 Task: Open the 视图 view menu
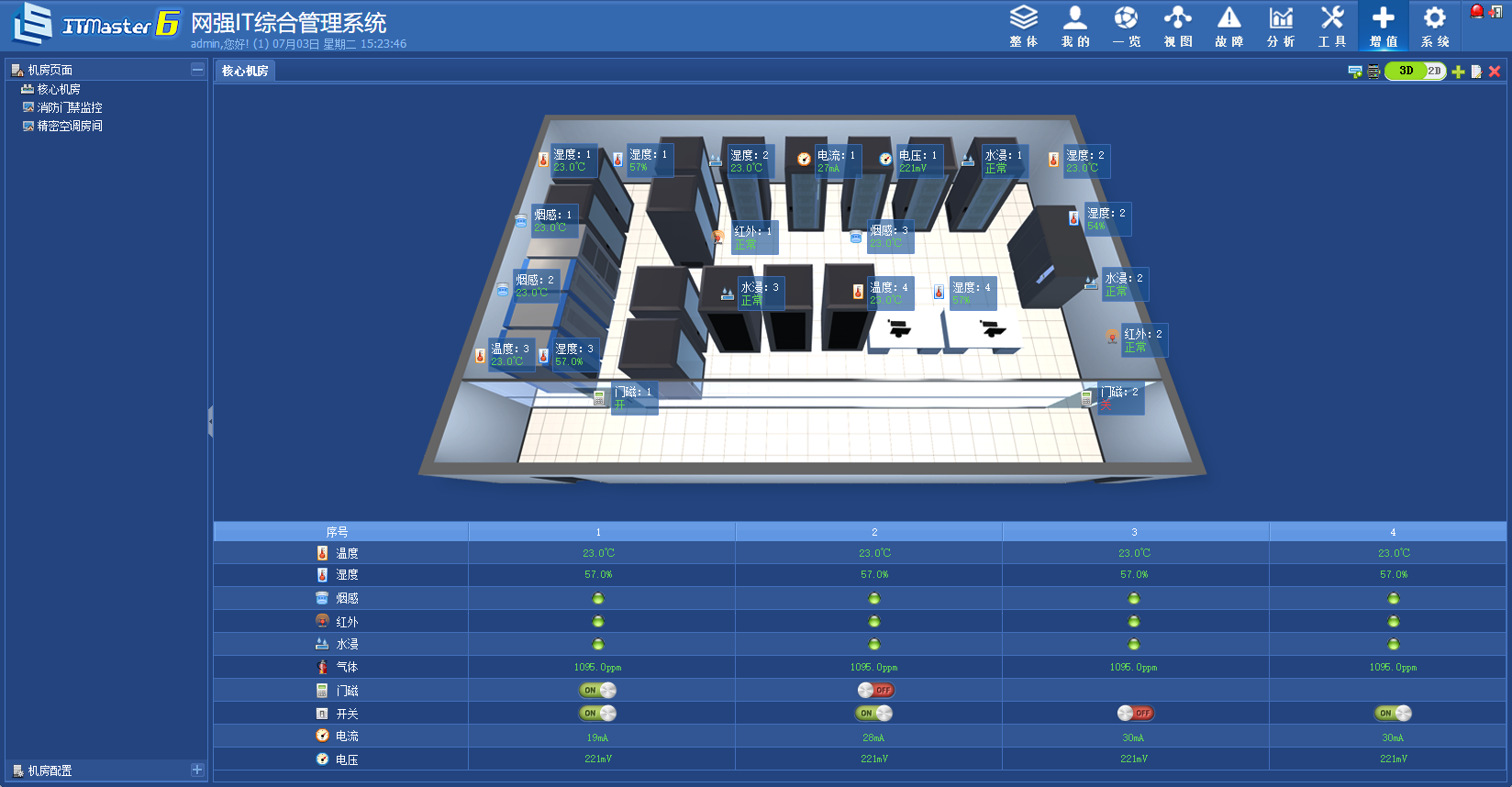tap(1177, 26)
